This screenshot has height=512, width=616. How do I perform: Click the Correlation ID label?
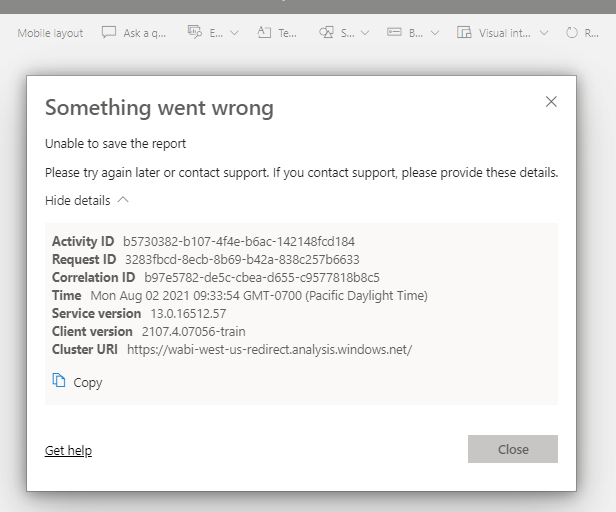(x=94, y=277)
